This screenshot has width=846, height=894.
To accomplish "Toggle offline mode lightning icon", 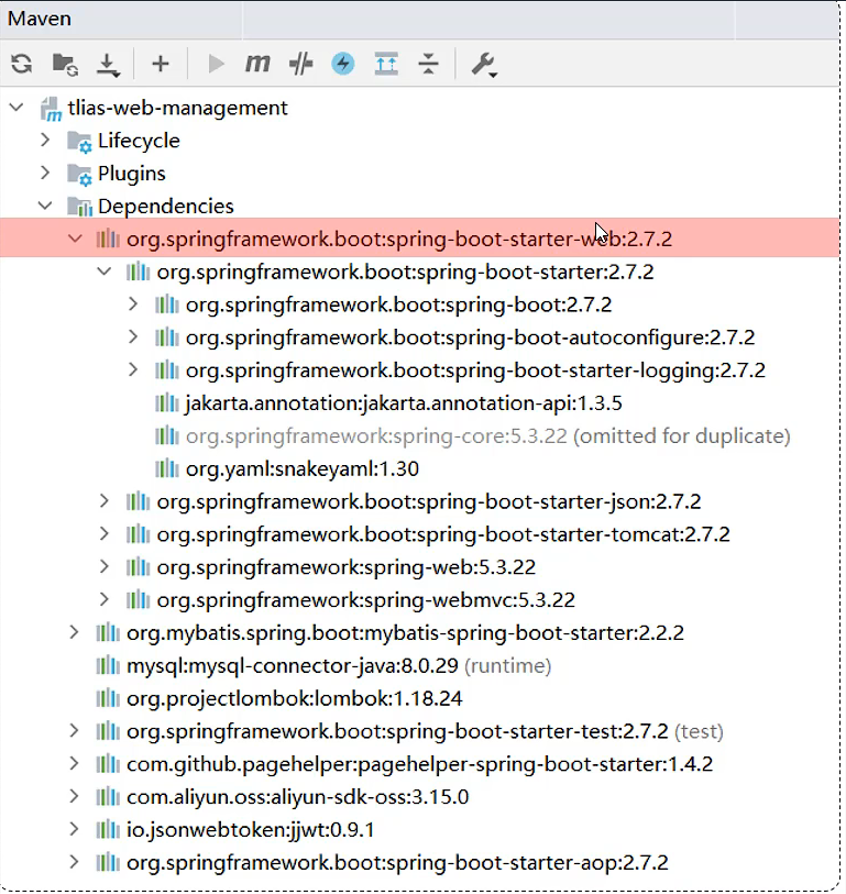I will tap(343, 63).
